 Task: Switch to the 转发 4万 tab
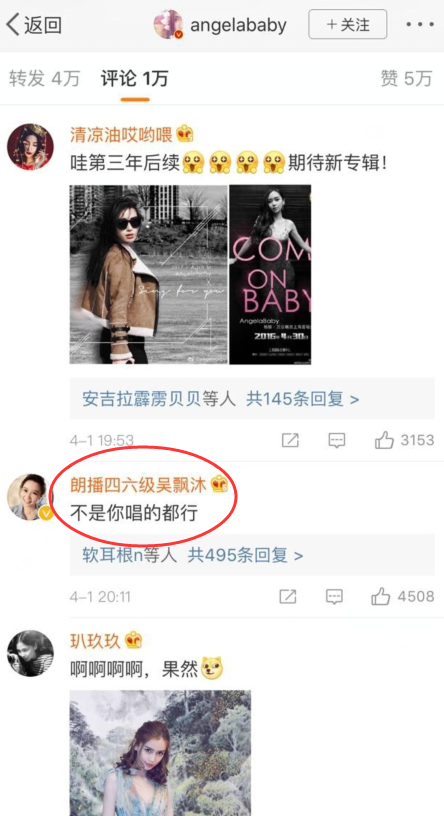pos(44,79)
